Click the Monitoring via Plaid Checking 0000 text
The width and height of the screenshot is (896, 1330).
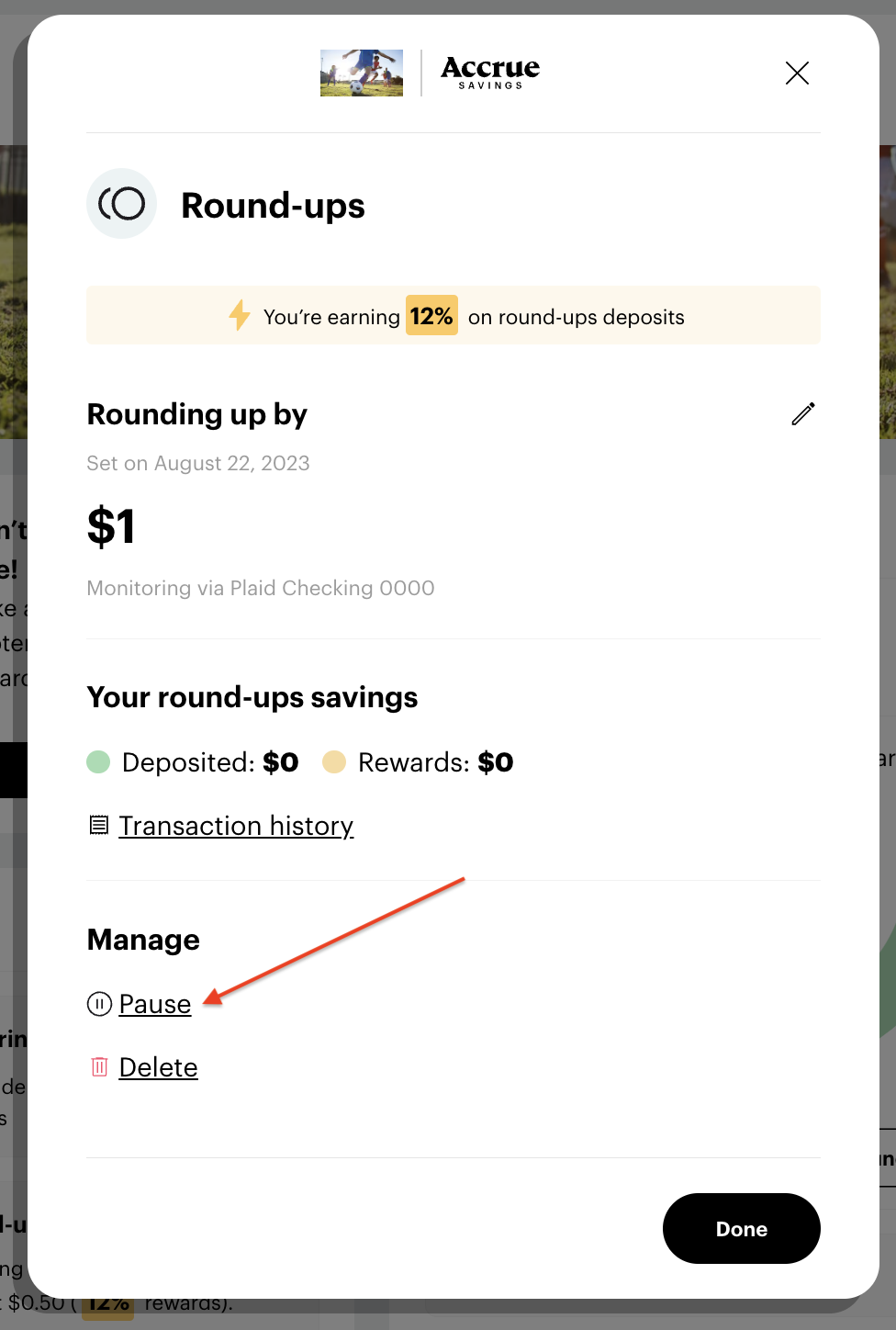(x=261, y=588)
